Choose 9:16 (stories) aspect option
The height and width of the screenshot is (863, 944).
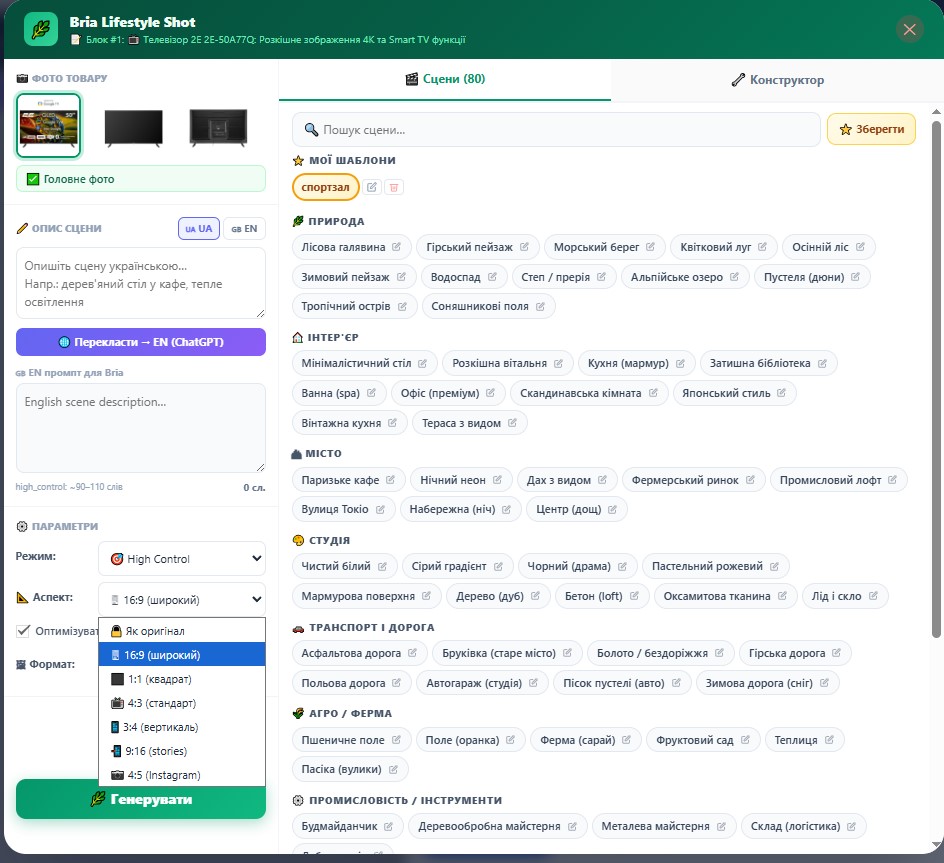click(182, 751)
